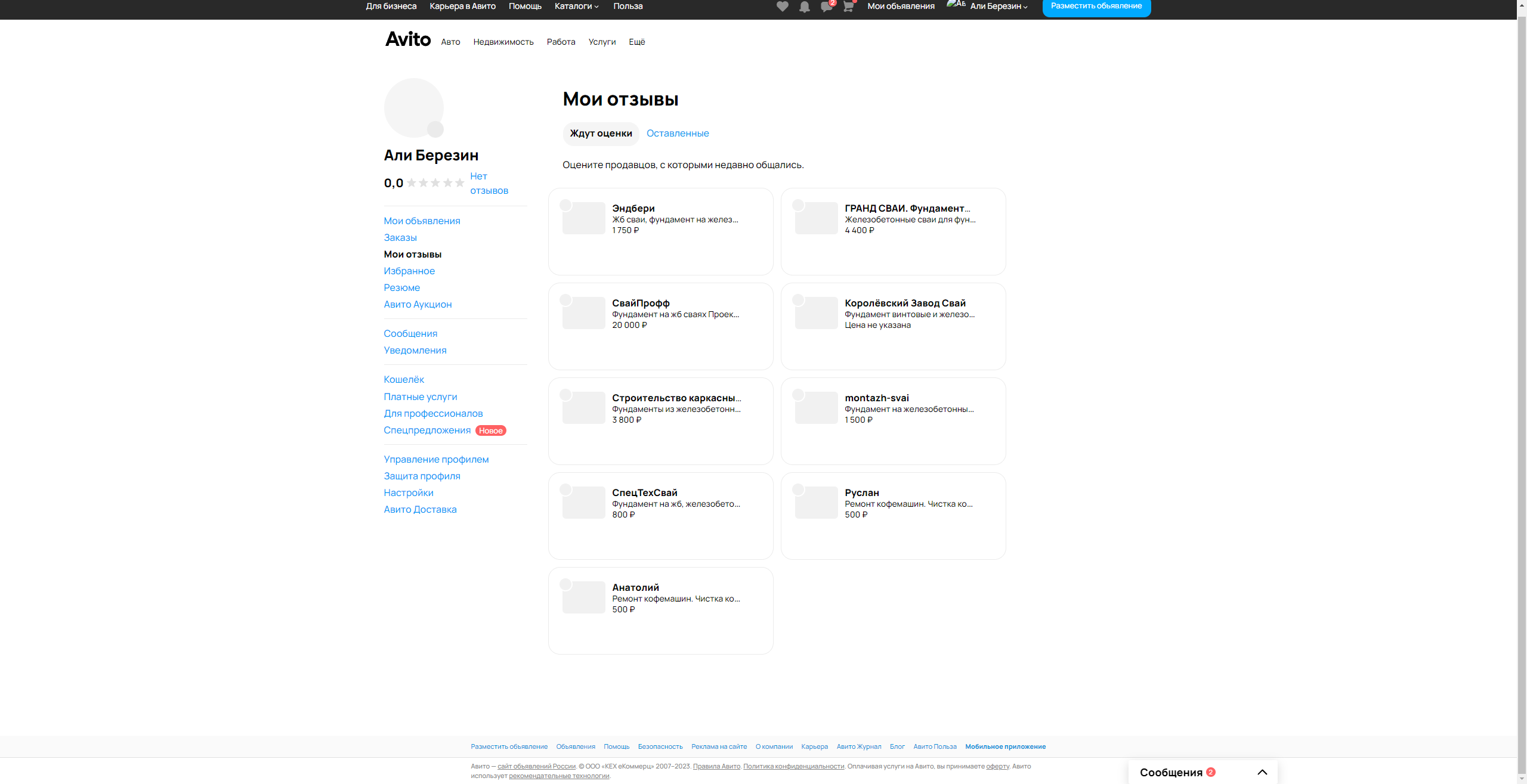Switch to the Оставленные tab

click(x=678, y=134)
